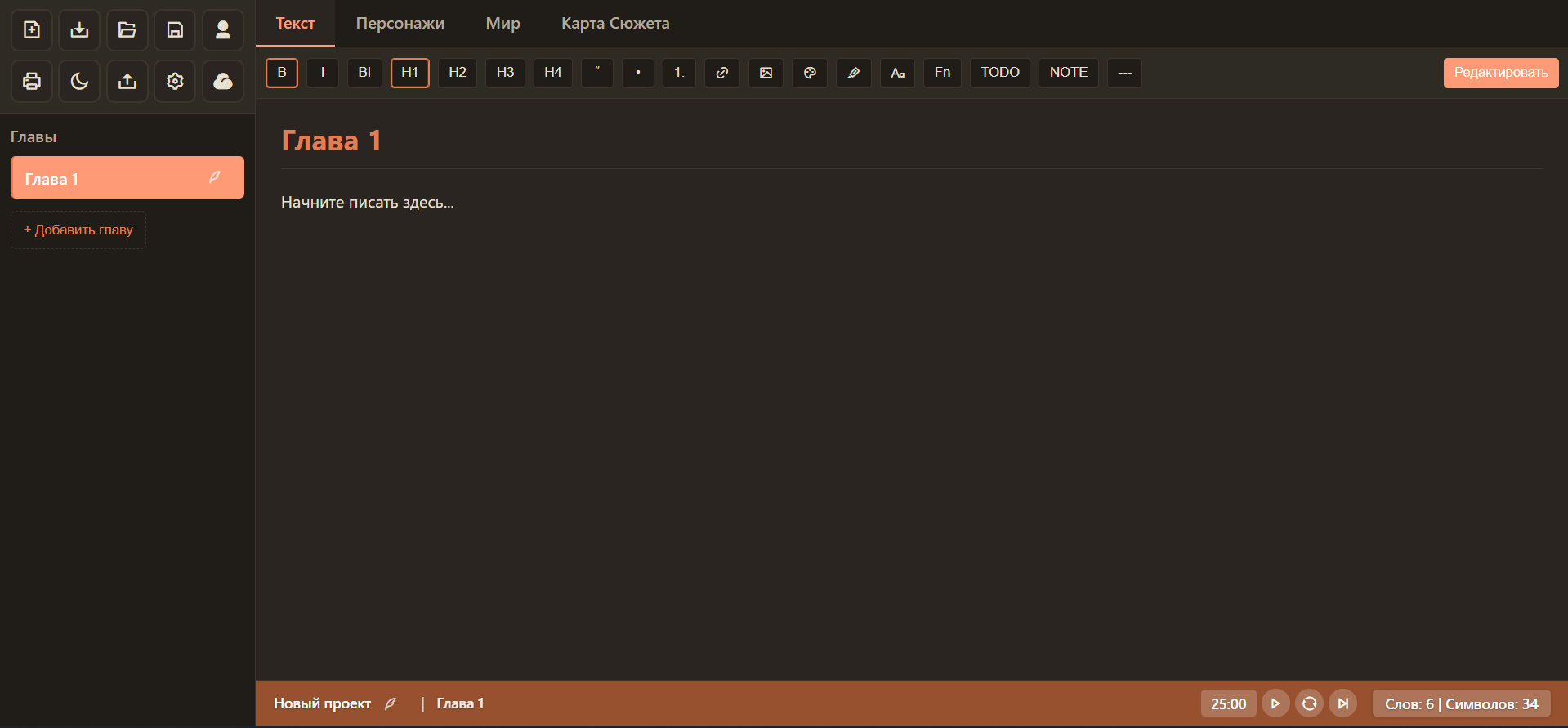Start the timer with play button

(x=1275, y=703)
